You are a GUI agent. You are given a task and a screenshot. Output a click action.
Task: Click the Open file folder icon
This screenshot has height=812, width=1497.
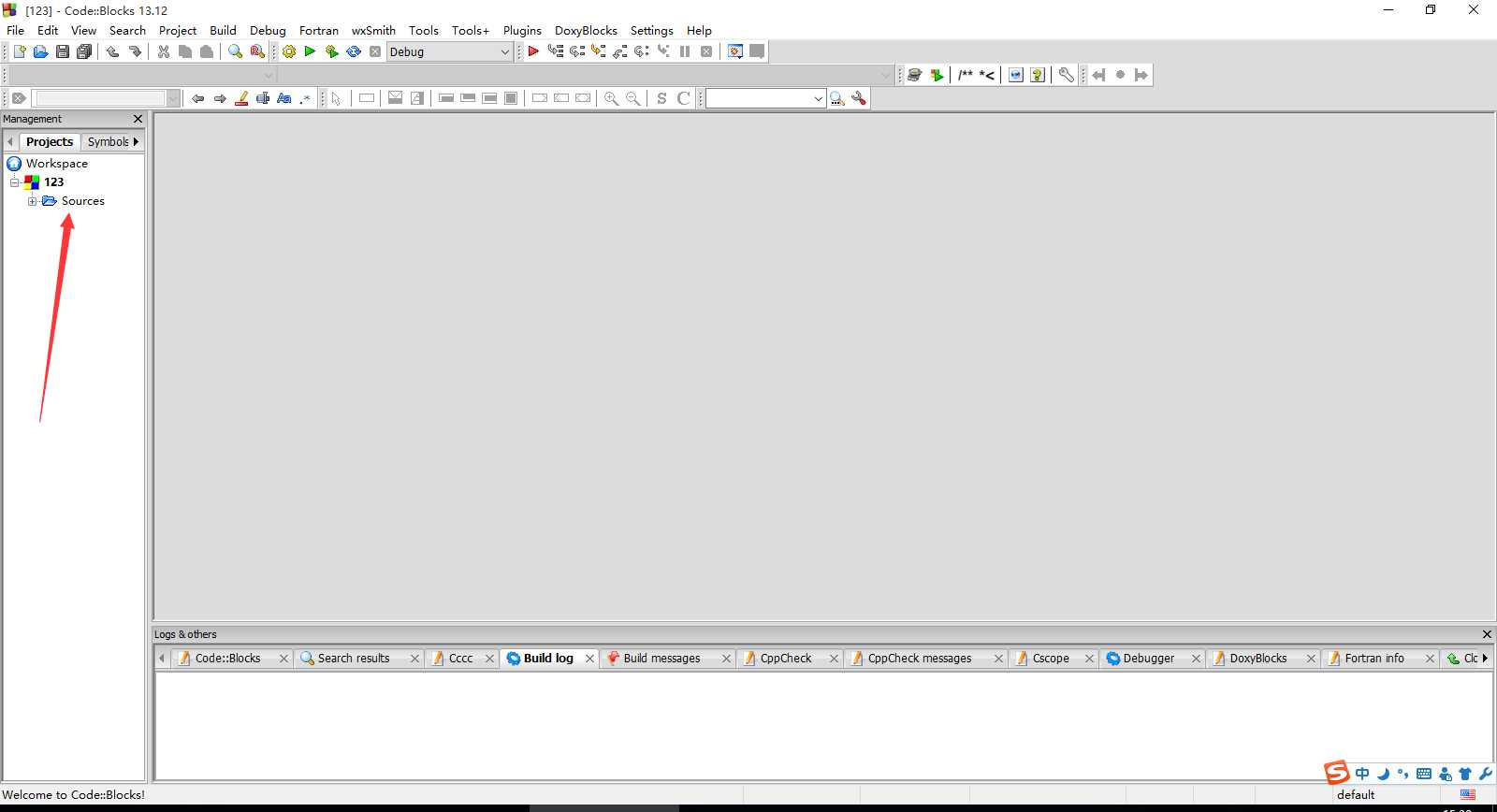(x=40, y=51)
